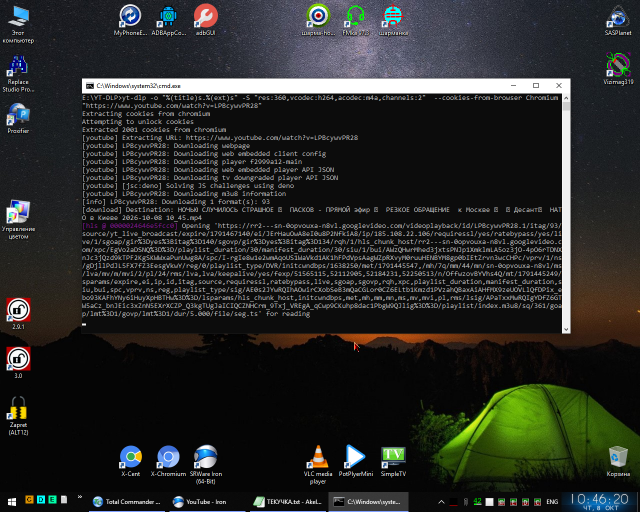
Task: Open drive E quick launch icon
Action: tap(53, 499)
